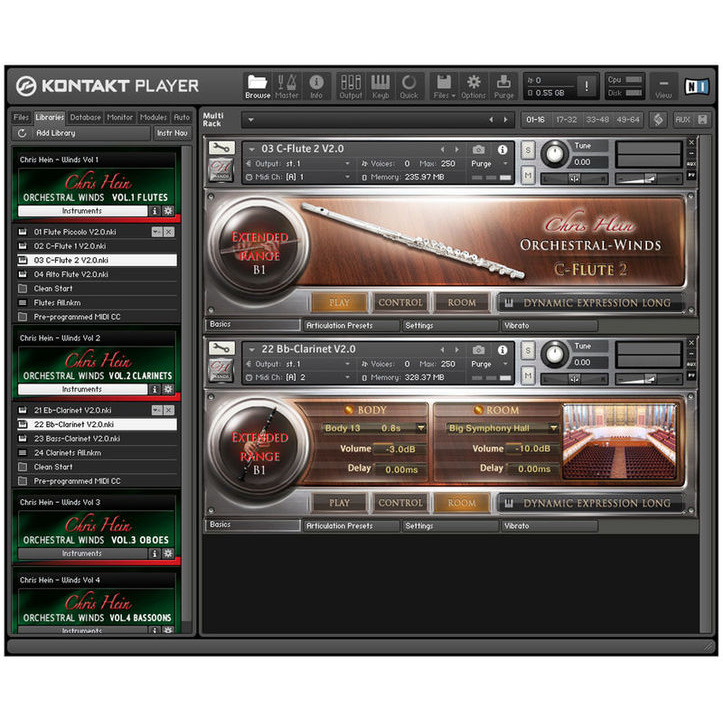723x723 pixels.
Task: Click the multi rack KSP script icon
Action: tap(659, 120)
